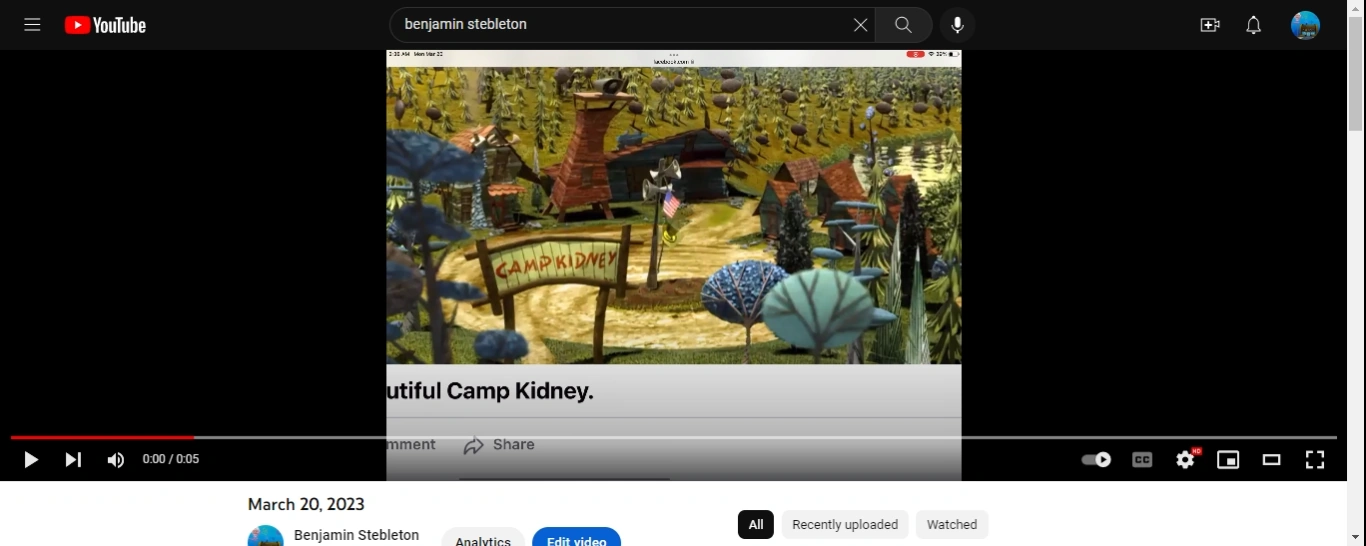This screenshot has width=1366, height=546.
Task: Click the 0:00 / 0:05 time display
Action: coord(171,460)
